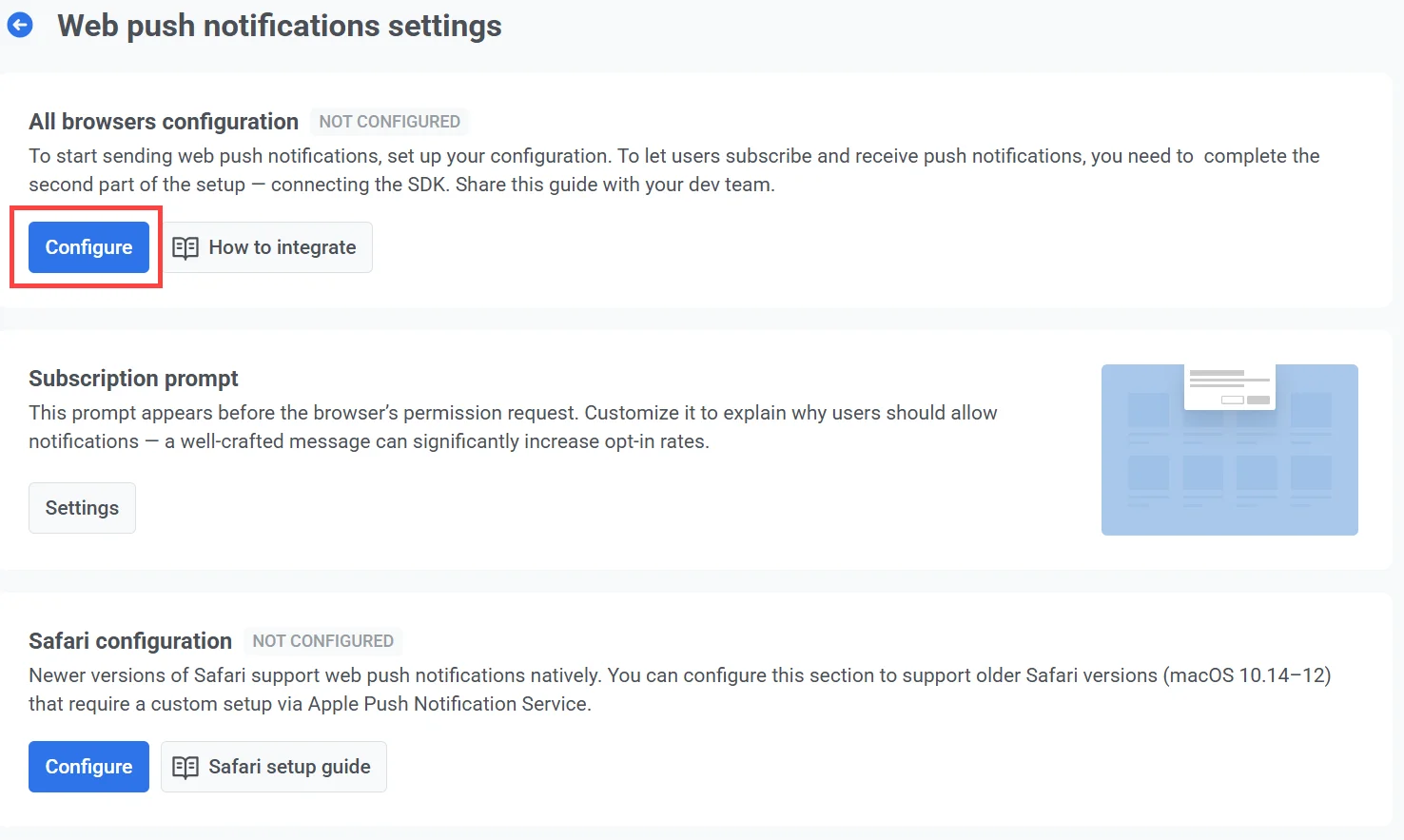Click the book icon beside Safari setup guide
The width and height of the screenshot is (1404, 840).
(x=185, y=767)
